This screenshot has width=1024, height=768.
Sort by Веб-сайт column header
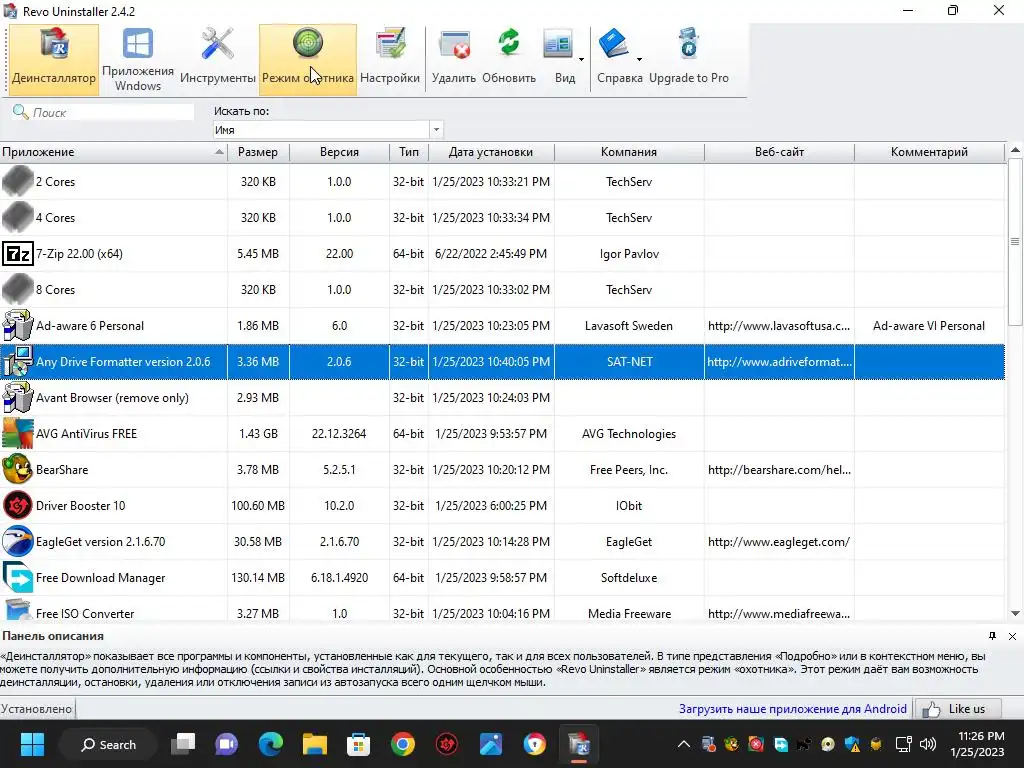(779, 152)
